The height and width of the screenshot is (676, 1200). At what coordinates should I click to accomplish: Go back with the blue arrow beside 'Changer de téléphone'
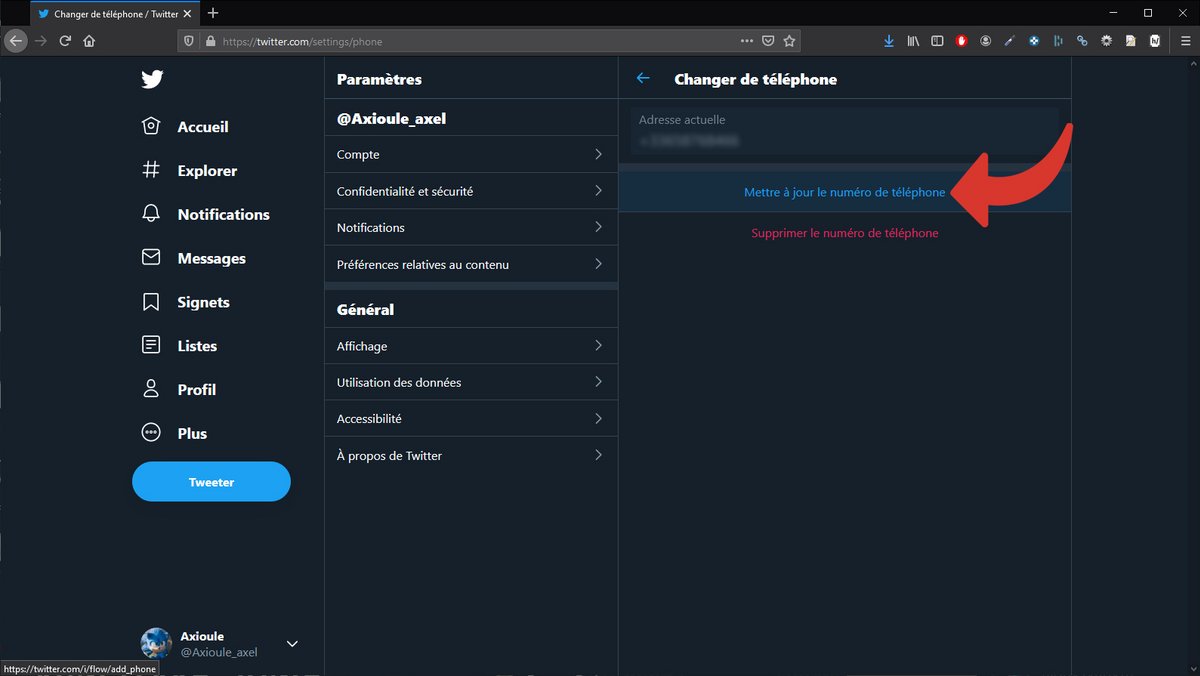point(643,78)
